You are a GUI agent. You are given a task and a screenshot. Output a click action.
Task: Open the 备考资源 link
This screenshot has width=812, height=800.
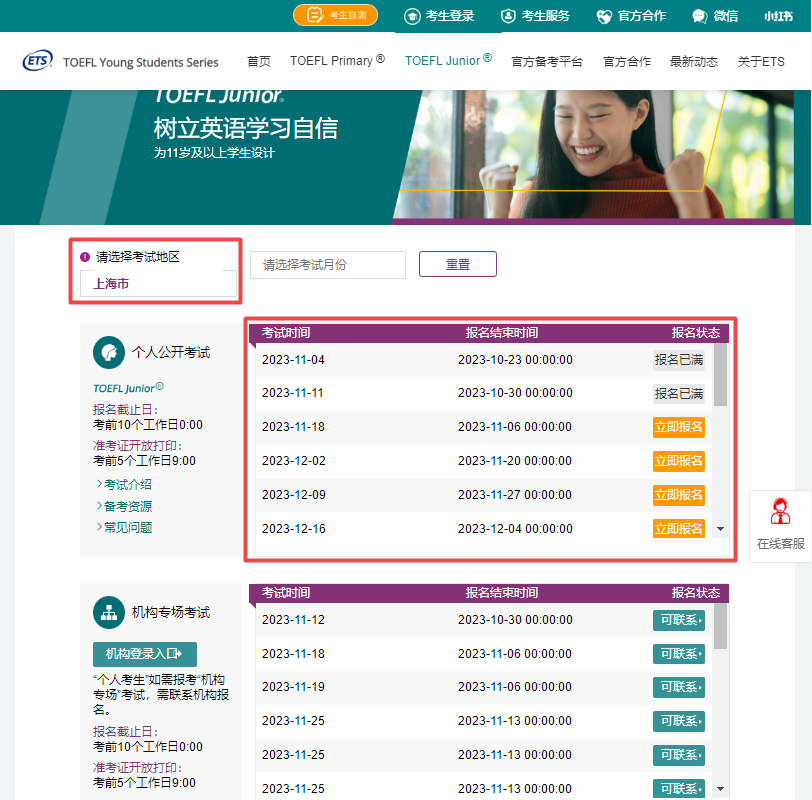point(124,506)
